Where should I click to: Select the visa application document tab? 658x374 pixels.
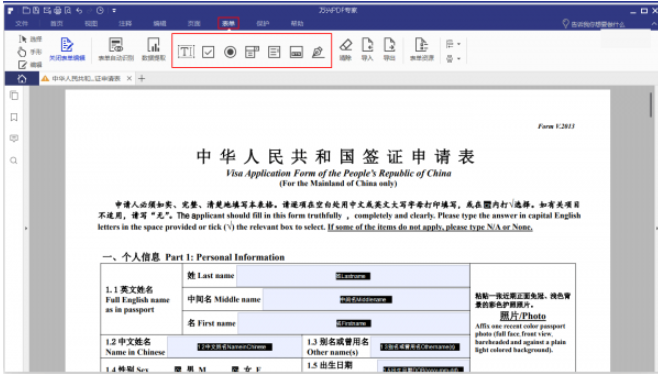click(86, 78)
